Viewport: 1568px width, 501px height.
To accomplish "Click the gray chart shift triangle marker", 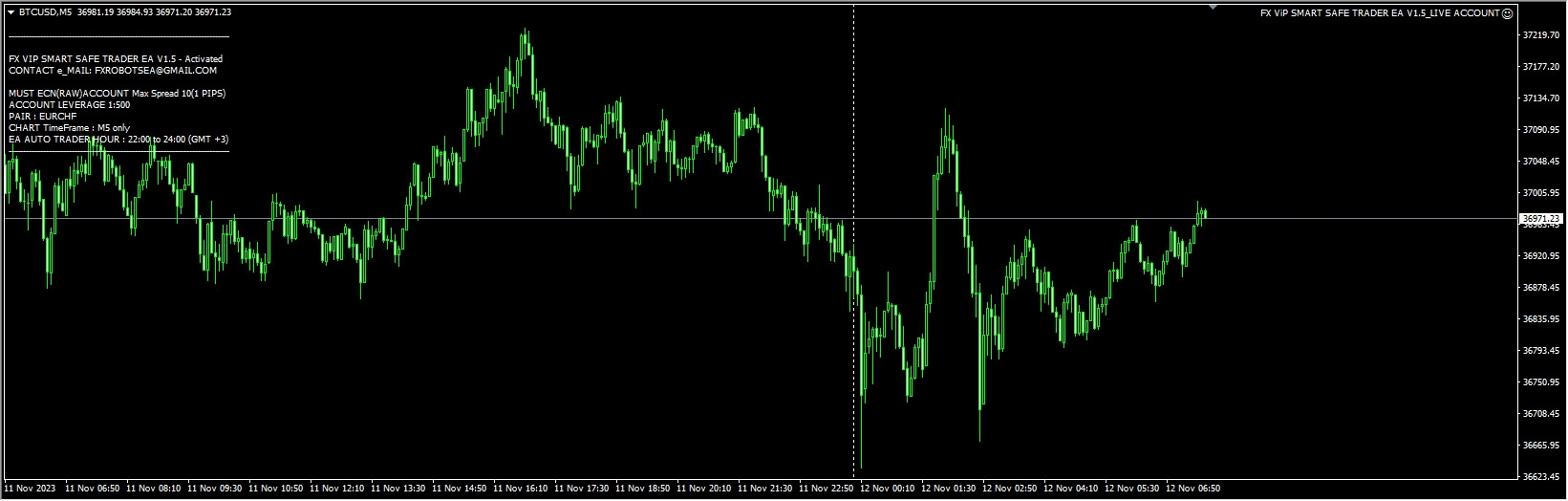I will click(x=1213, y=7).
